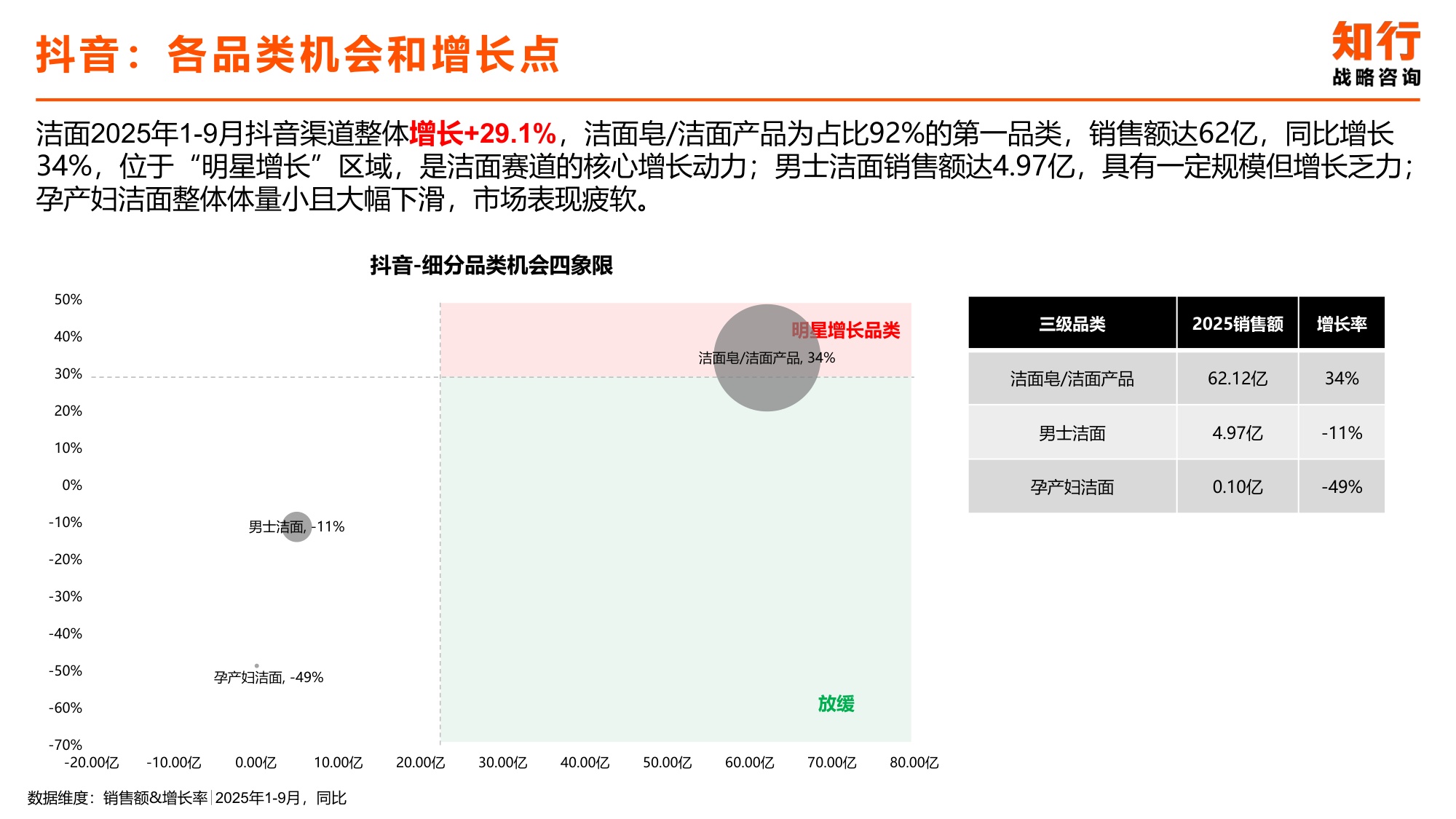Click the green 放缓 quadrant label
The width and height of the screenshot is (1456, 819).
coord(836,704)
